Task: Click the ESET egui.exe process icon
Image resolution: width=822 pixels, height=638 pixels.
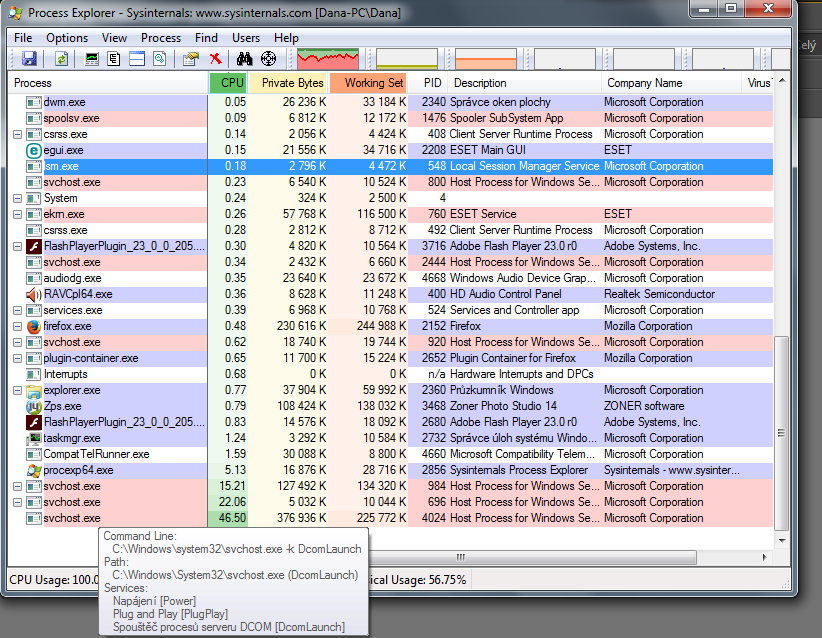Action: click(34, 150)
